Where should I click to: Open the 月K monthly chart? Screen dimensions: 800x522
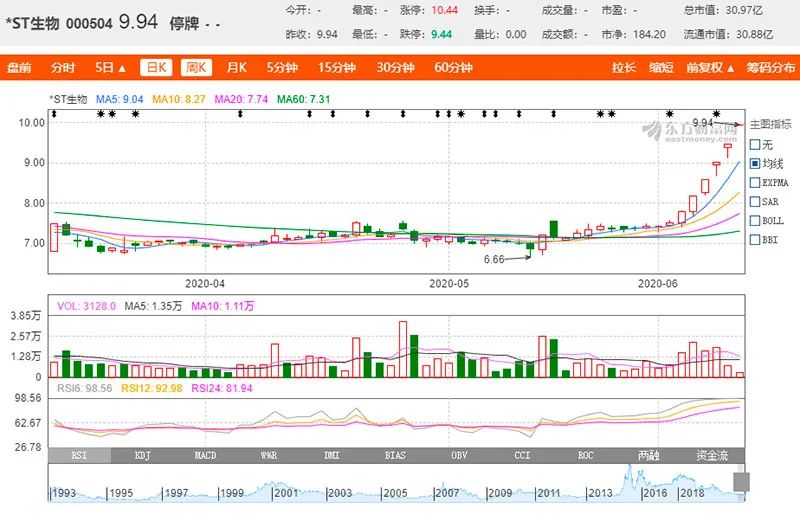[236, 68]
